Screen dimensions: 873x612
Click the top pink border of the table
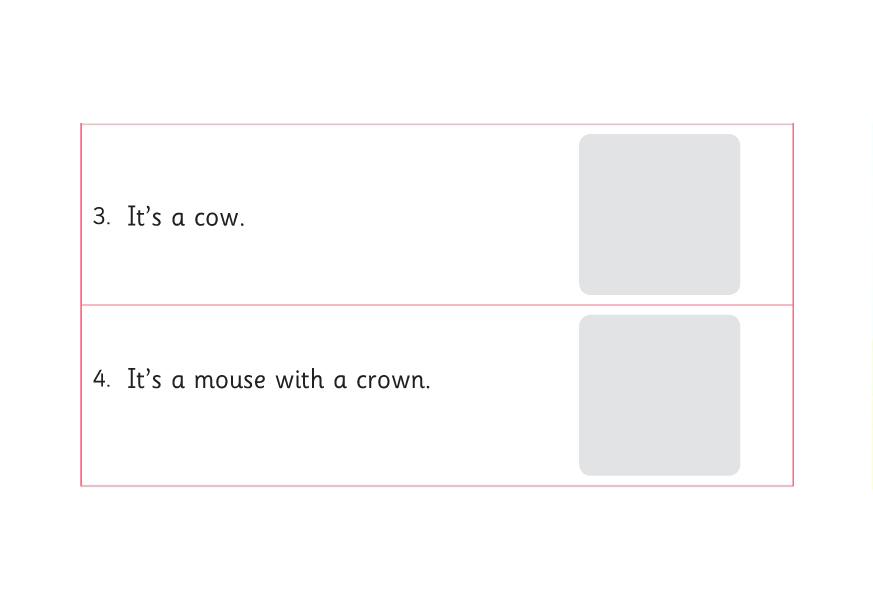click(x=330, y=125)
